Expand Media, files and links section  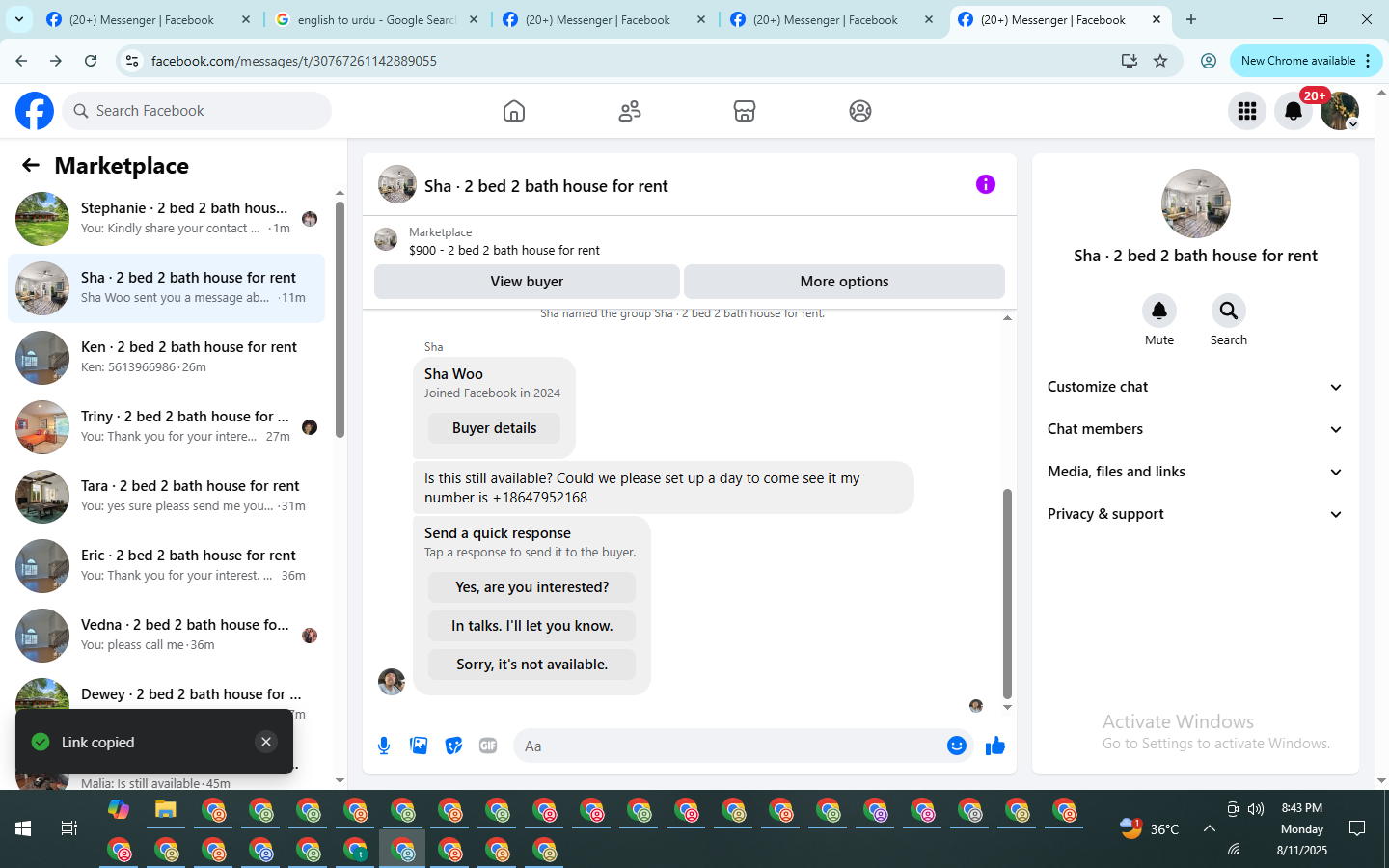(x=1195, y=472)
